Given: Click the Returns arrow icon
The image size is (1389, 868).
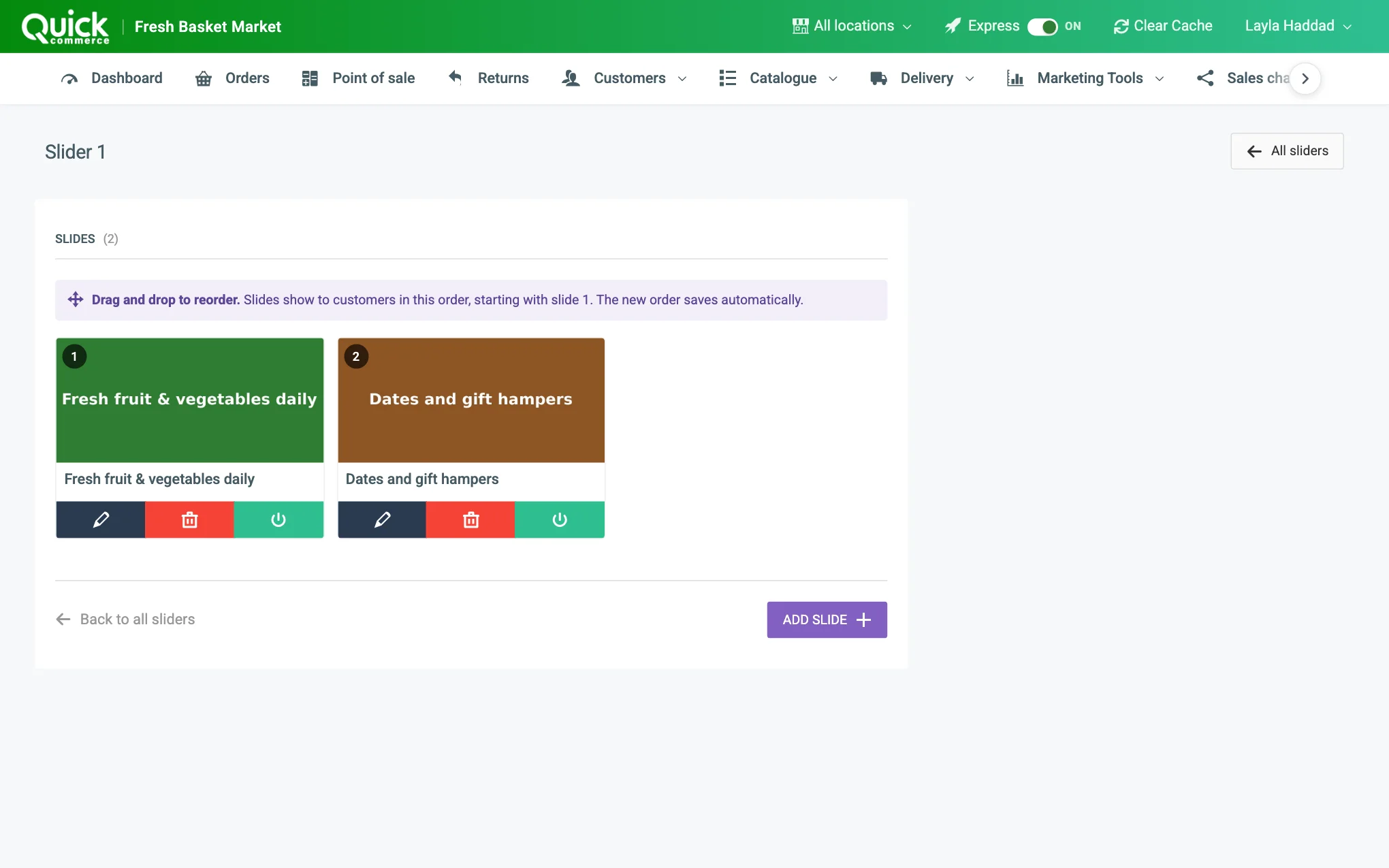Looking at the screenshot, I should [x=455, y=78].
